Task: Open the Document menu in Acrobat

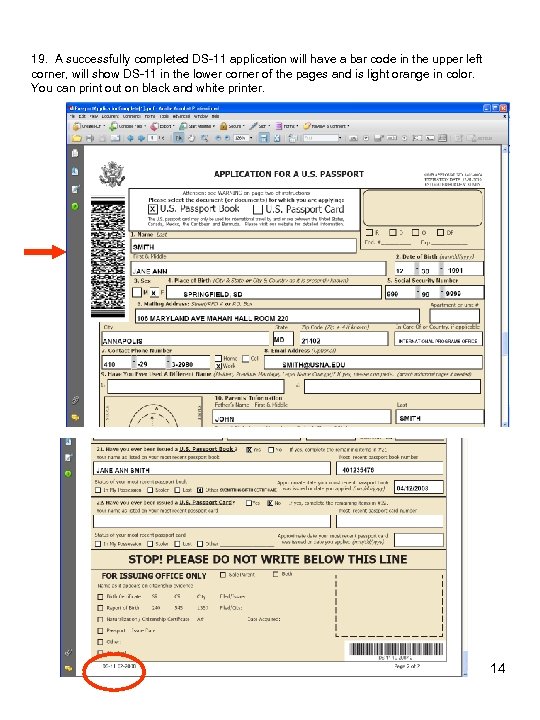Action: 110,117
